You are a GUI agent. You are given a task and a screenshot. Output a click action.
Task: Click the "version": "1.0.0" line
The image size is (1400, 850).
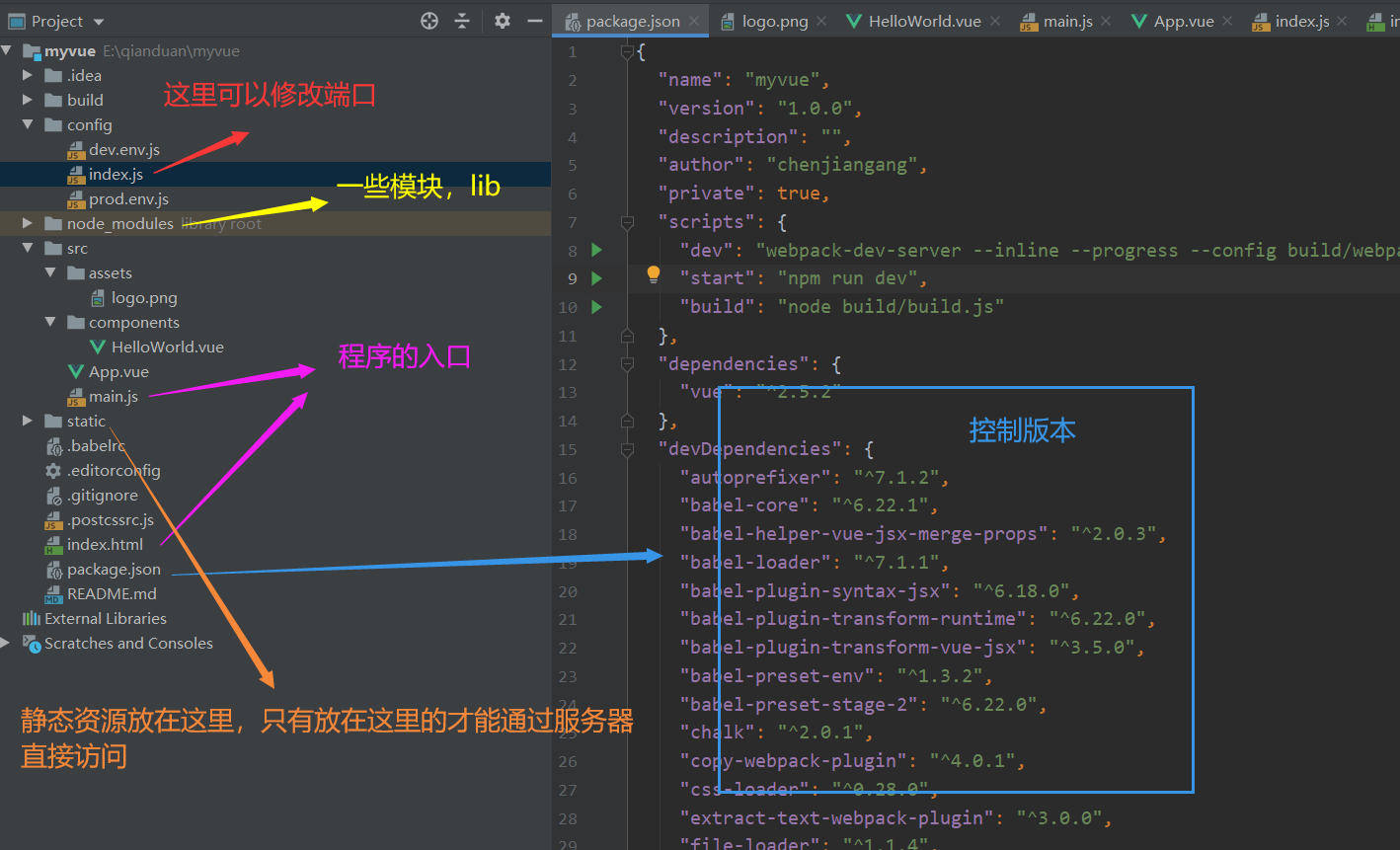point(760,109)
